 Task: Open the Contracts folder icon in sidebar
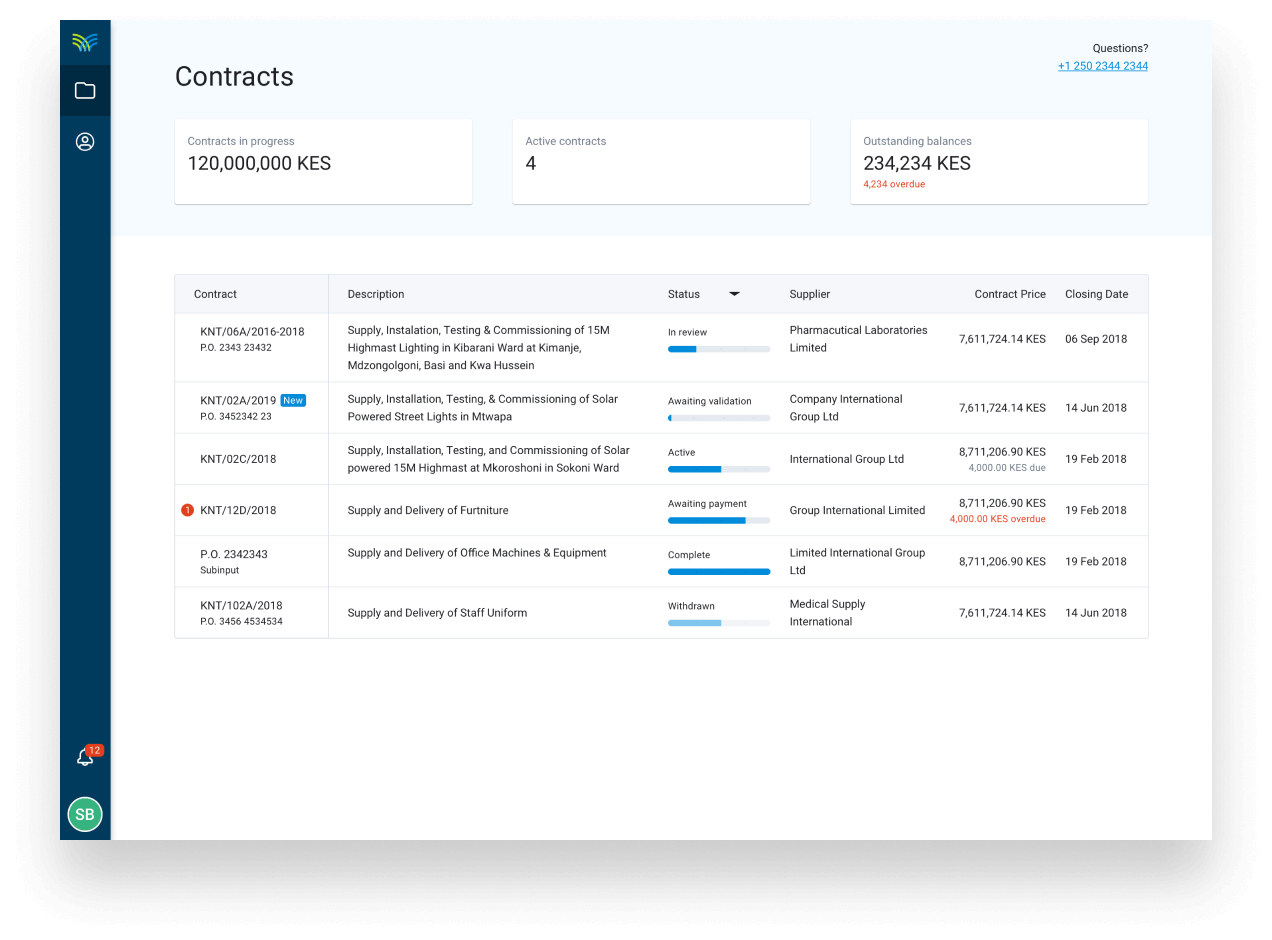[85, 91]
